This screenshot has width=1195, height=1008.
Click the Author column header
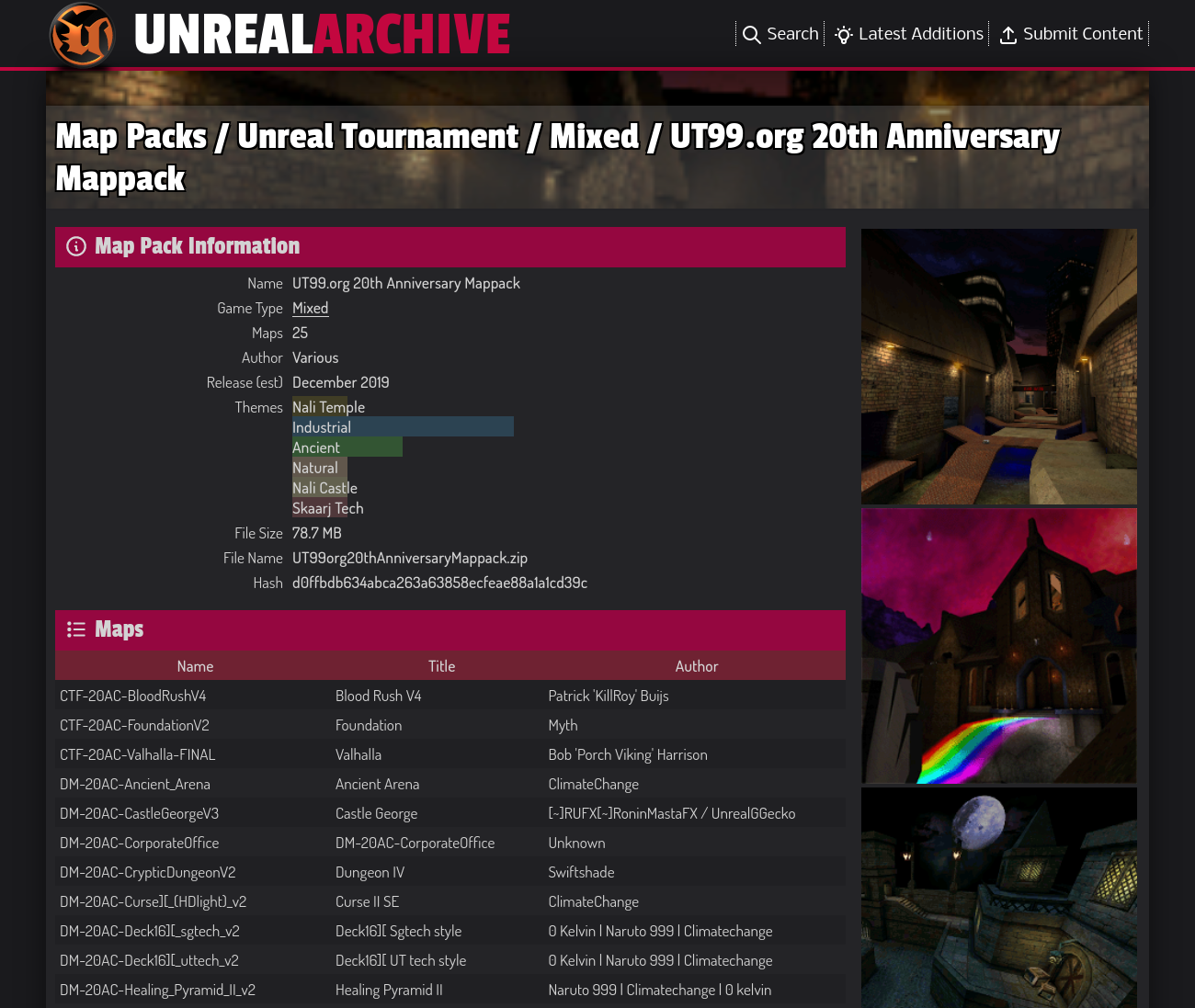pyautogui.click(x=696, y=666)
